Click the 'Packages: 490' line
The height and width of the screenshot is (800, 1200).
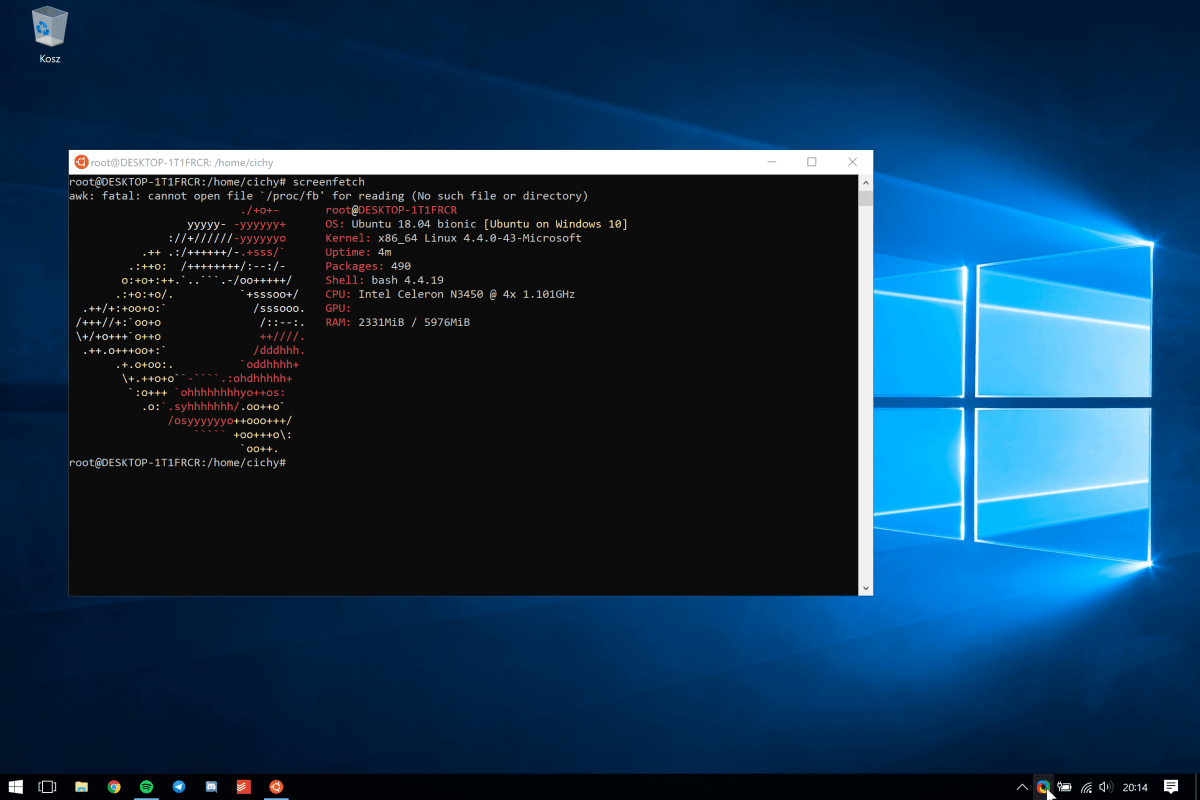(x=368, y=267)
